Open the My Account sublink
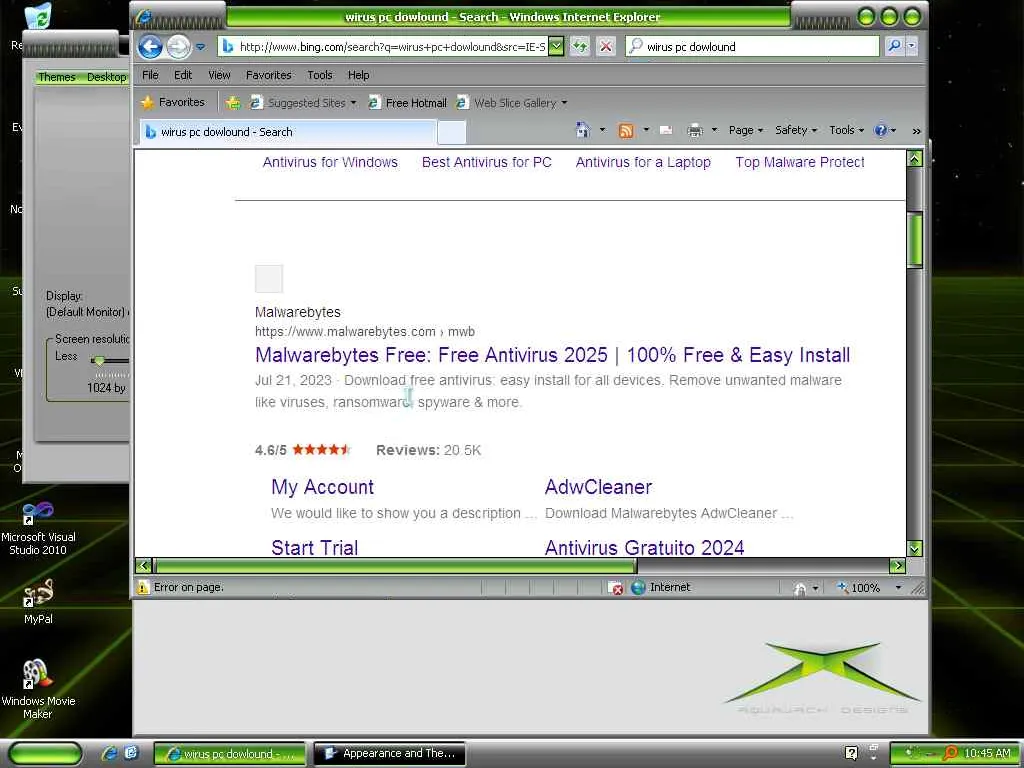1024x768 pixels. pos(323,487)
